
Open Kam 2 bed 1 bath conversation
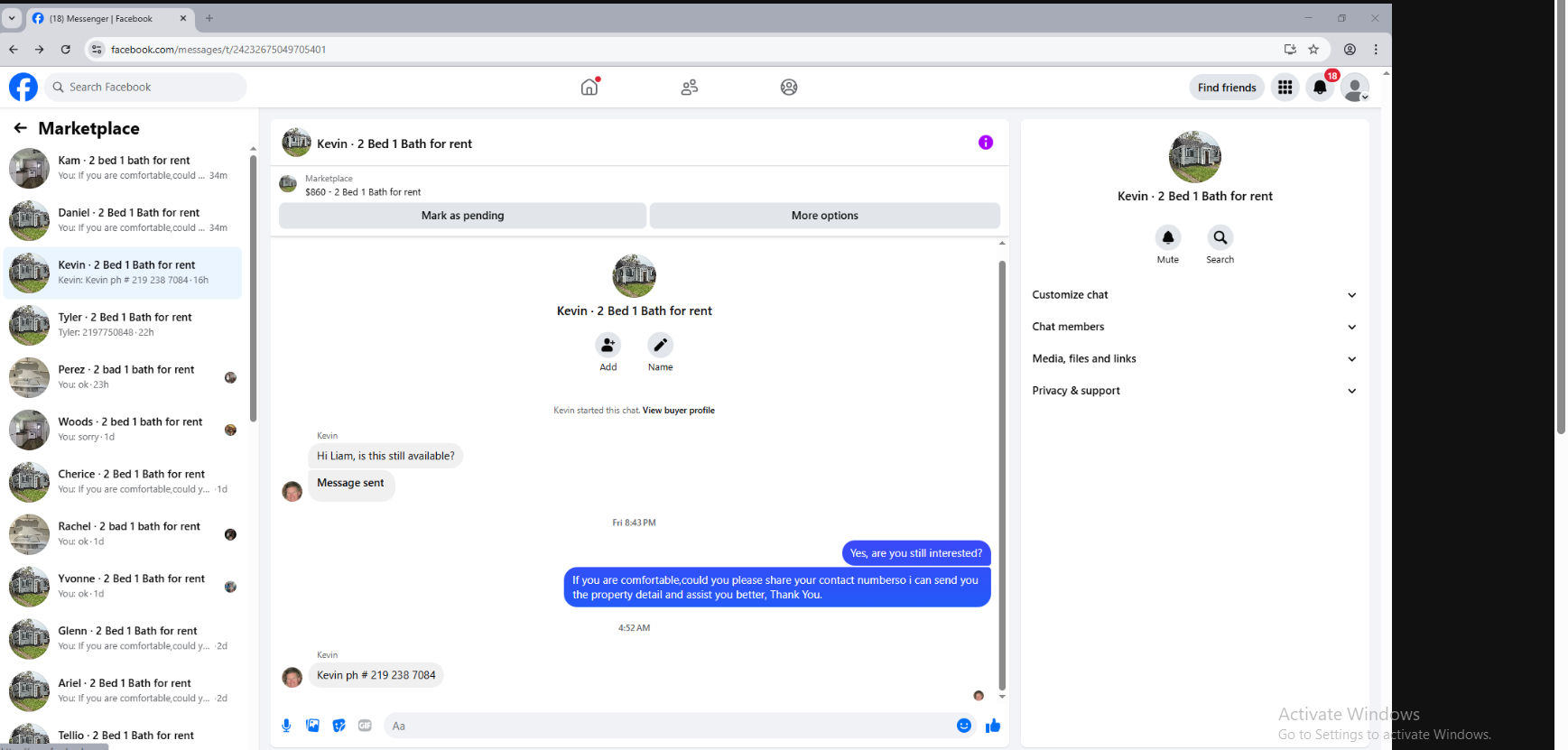click(x=123, y=168)
